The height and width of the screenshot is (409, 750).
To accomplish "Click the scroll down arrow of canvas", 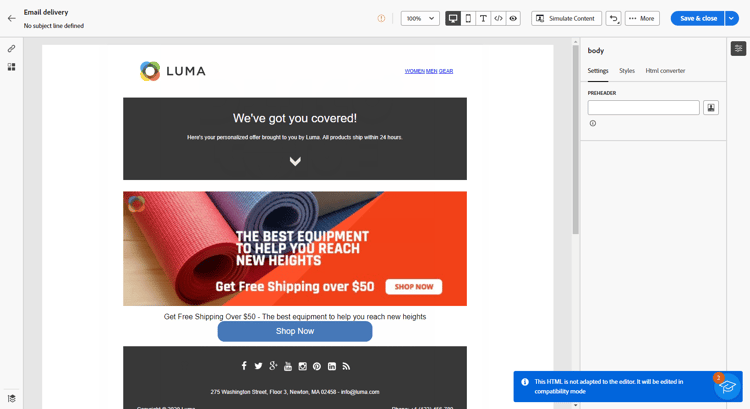I will (x=575, y=406).
